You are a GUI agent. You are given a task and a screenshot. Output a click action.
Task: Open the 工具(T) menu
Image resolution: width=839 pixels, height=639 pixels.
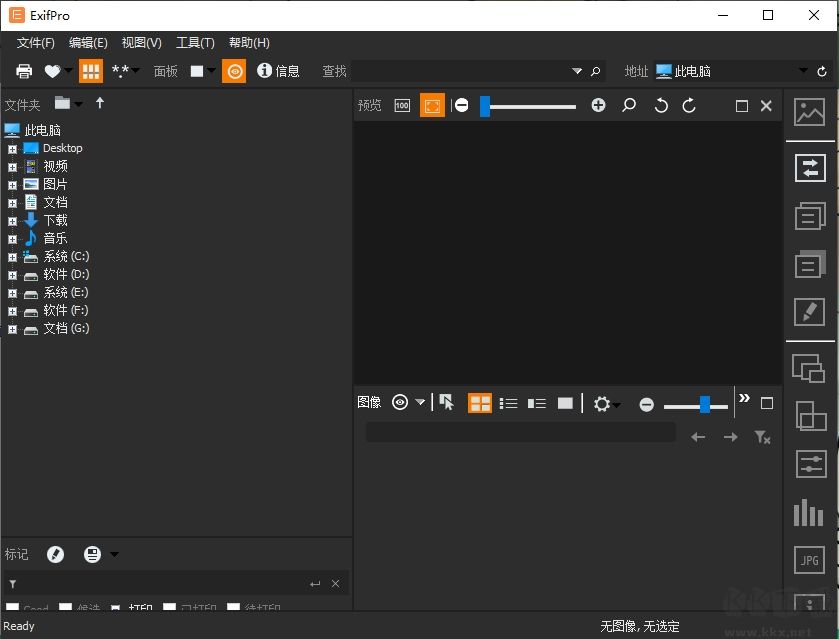194,42
